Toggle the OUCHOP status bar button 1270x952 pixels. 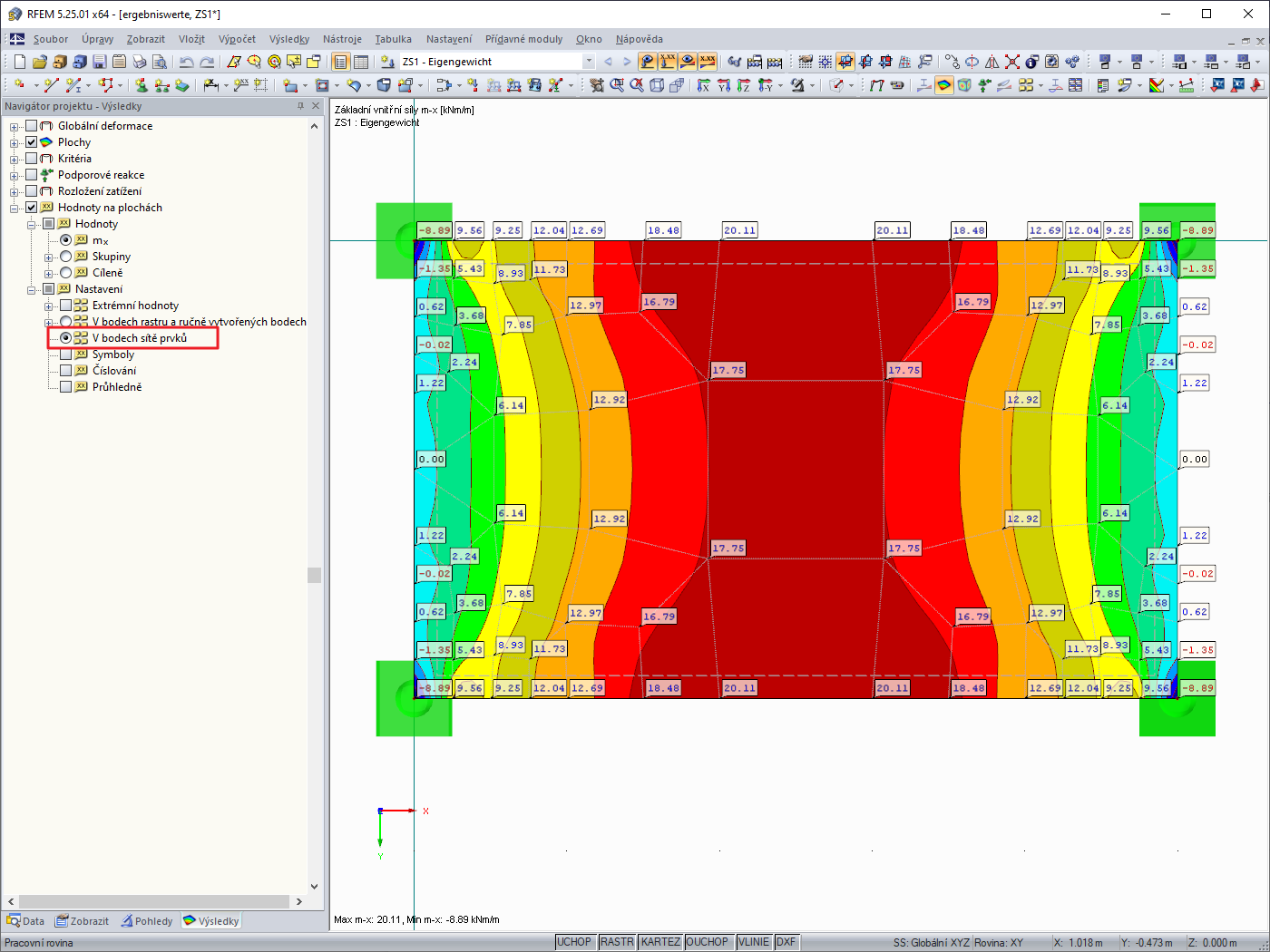(708, 942)
